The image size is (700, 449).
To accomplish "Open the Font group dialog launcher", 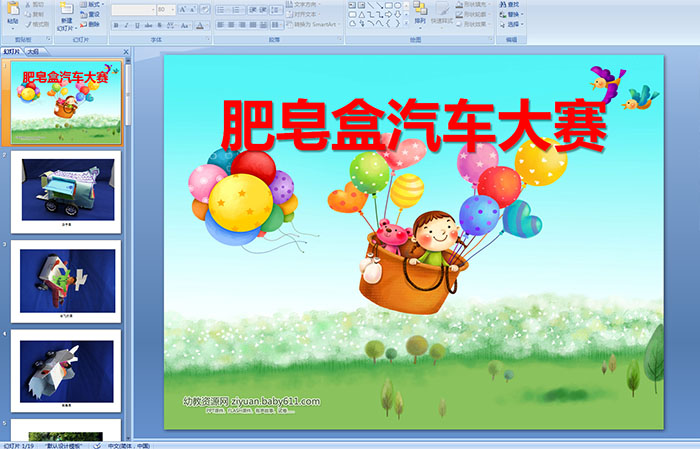I will click(208, 39).
